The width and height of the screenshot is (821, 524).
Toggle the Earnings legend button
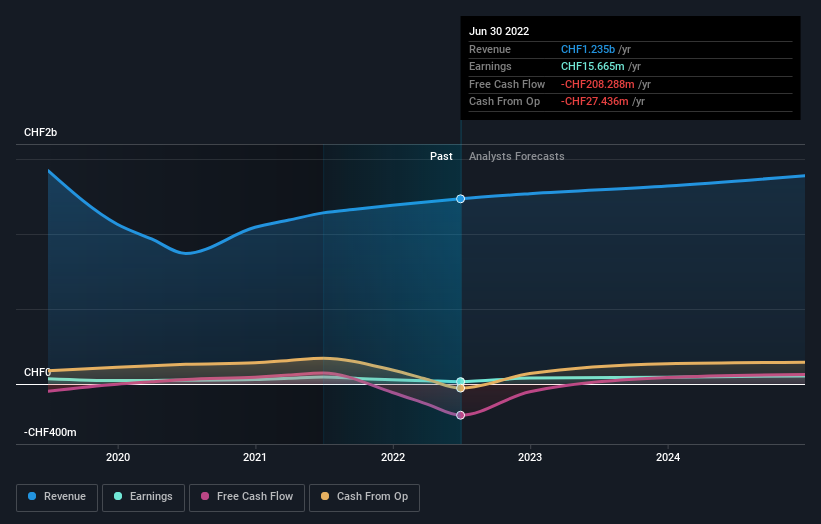(143, 497)
